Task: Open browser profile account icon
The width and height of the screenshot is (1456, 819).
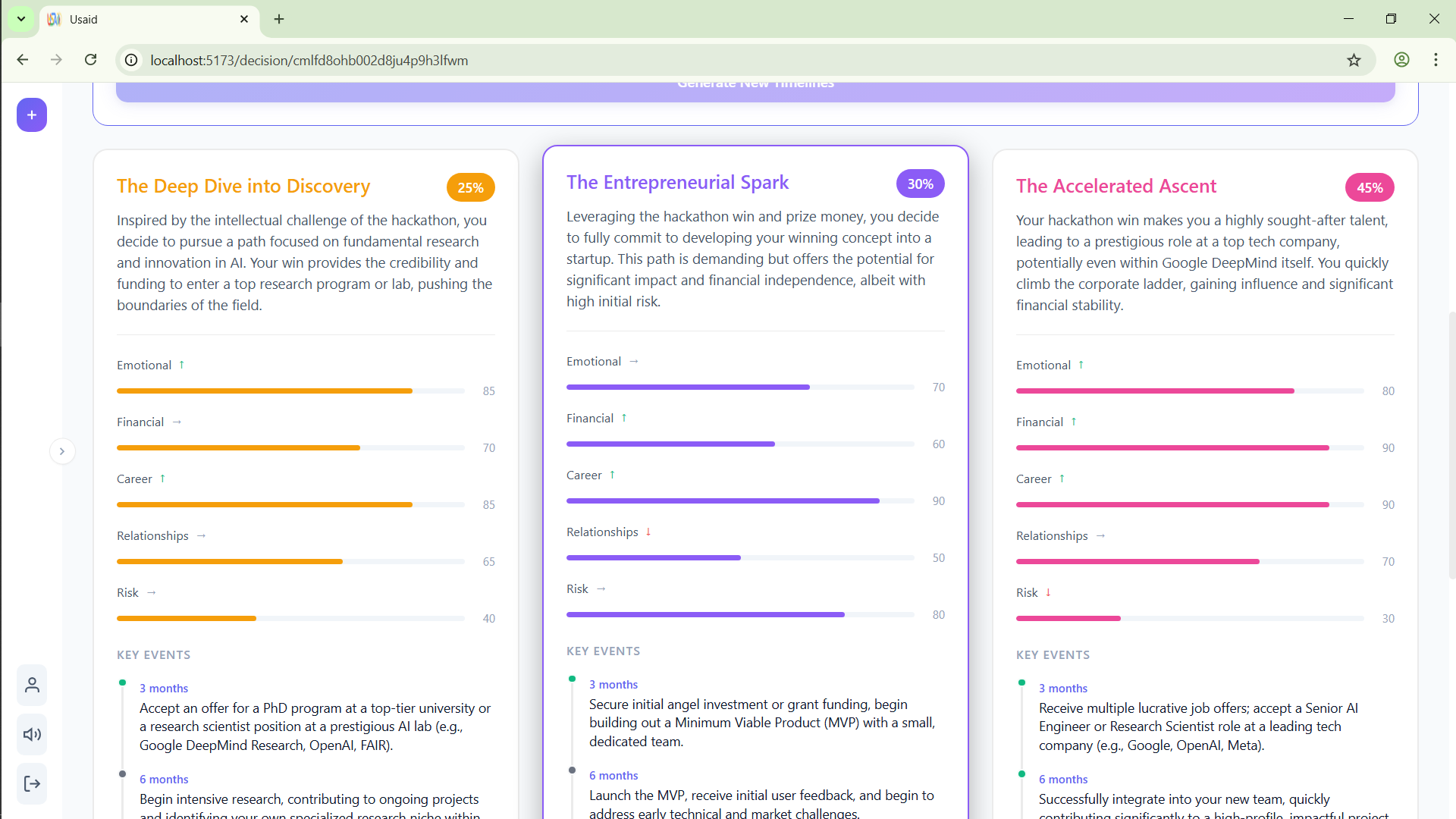Action: click(x=1401, y=60)
